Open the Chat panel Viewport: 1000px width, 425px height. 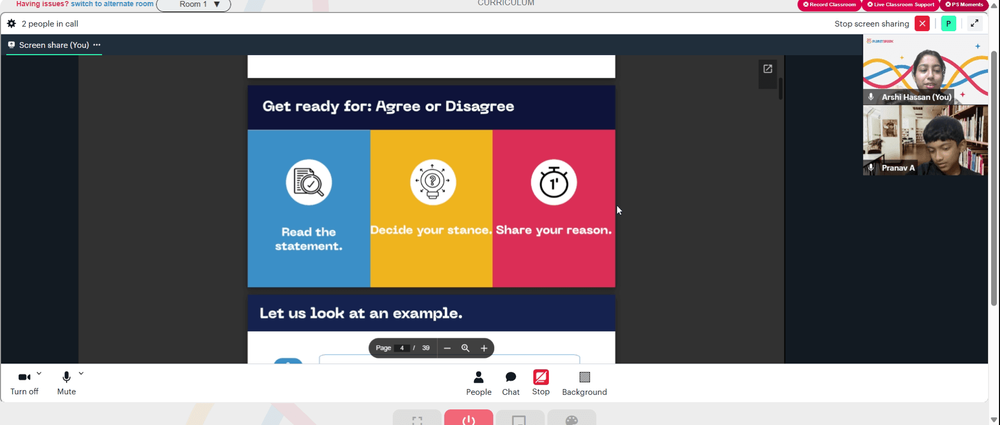[x=511, y=384]
